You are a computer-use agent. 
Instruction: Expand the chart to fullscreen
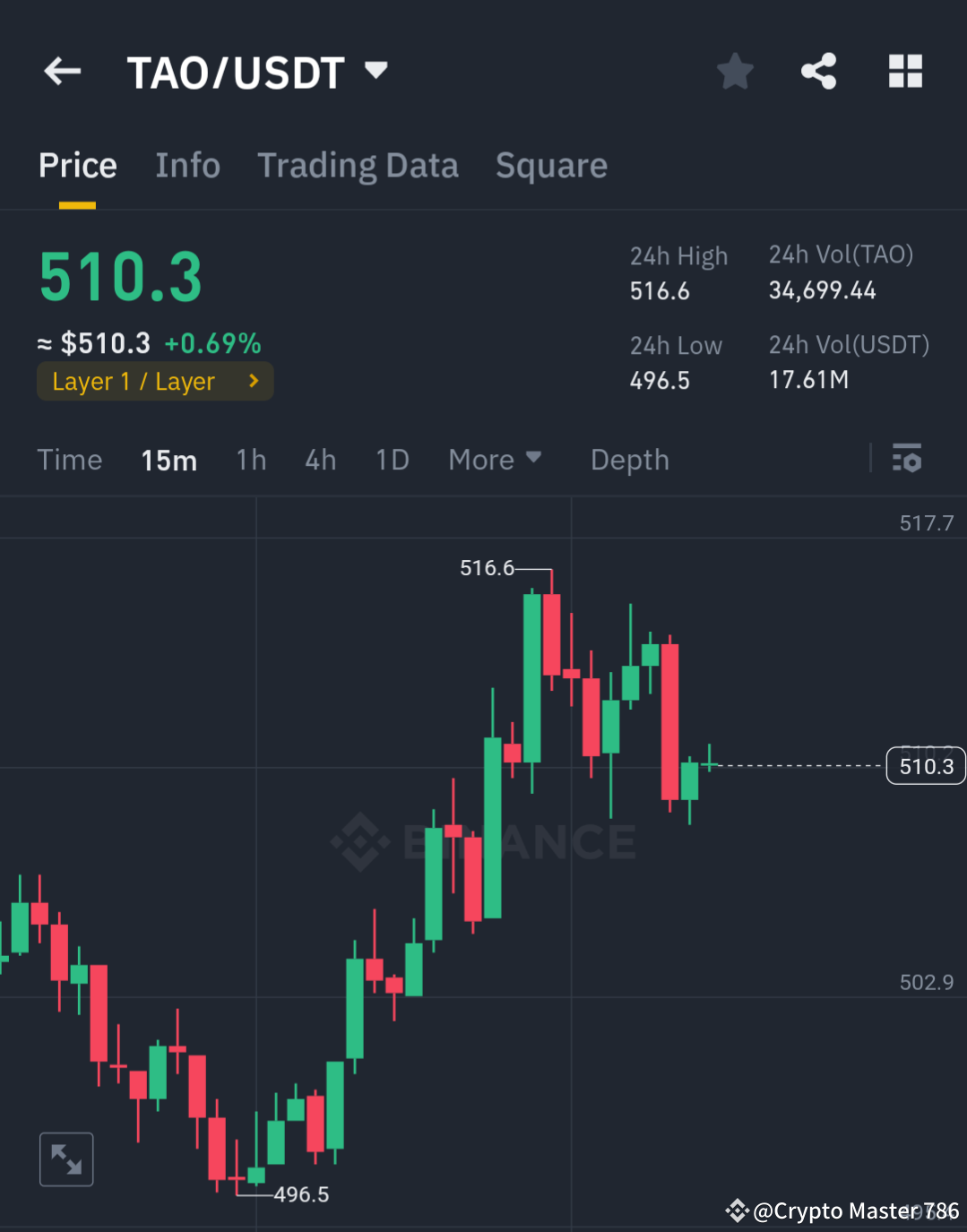click(x=65, y=1159)
